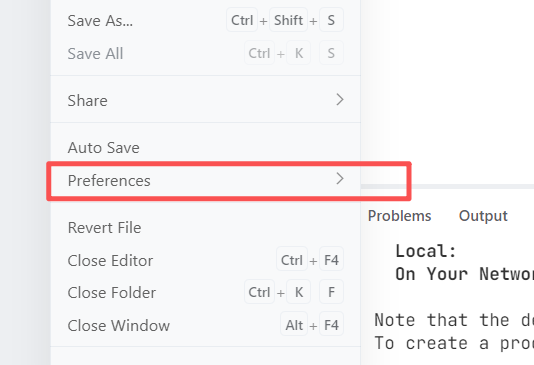Select the Save All menu entry

[206, 53]
